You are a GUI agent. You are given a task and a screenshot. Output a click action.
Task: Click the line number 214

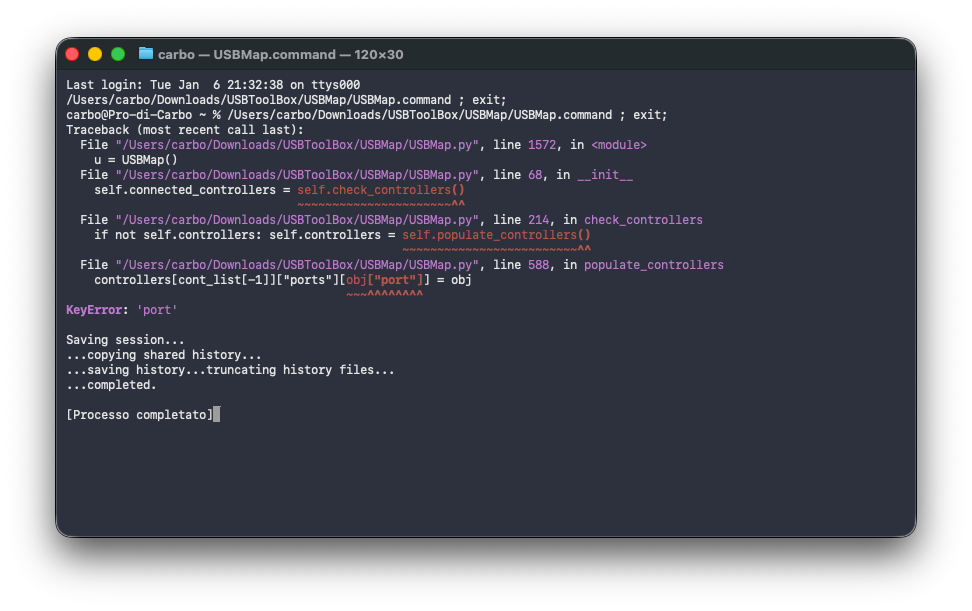tap(539, 220)
